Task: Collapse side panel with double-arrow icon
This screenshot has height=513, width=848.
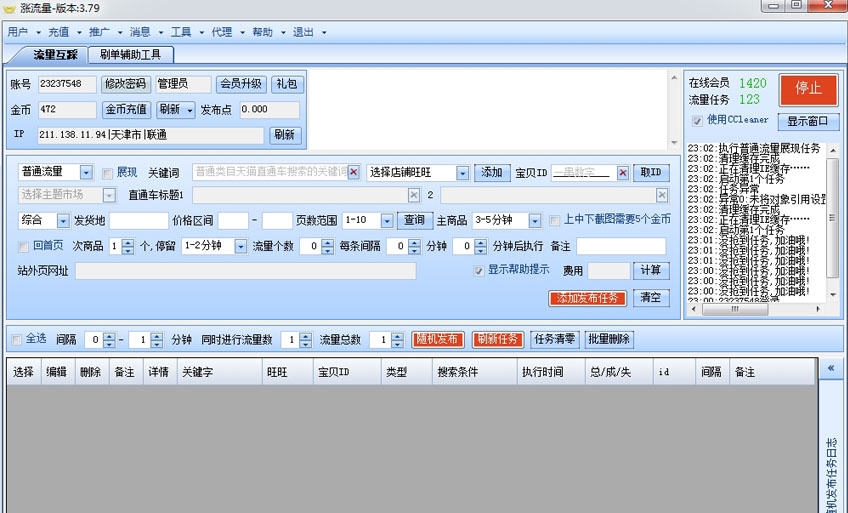Action: [831, 368]
